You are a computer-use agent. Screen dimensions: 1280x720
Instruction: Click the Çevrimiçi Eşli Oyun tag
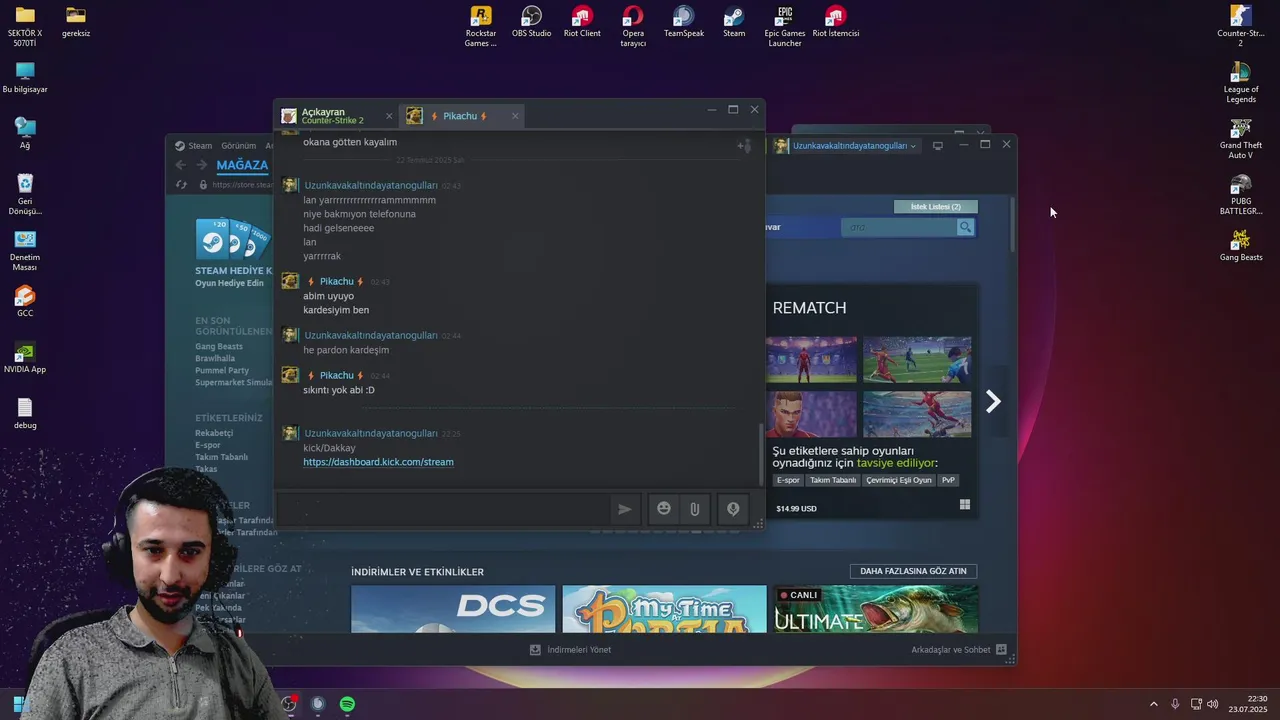pyautogui.click(x=899, y=480)
